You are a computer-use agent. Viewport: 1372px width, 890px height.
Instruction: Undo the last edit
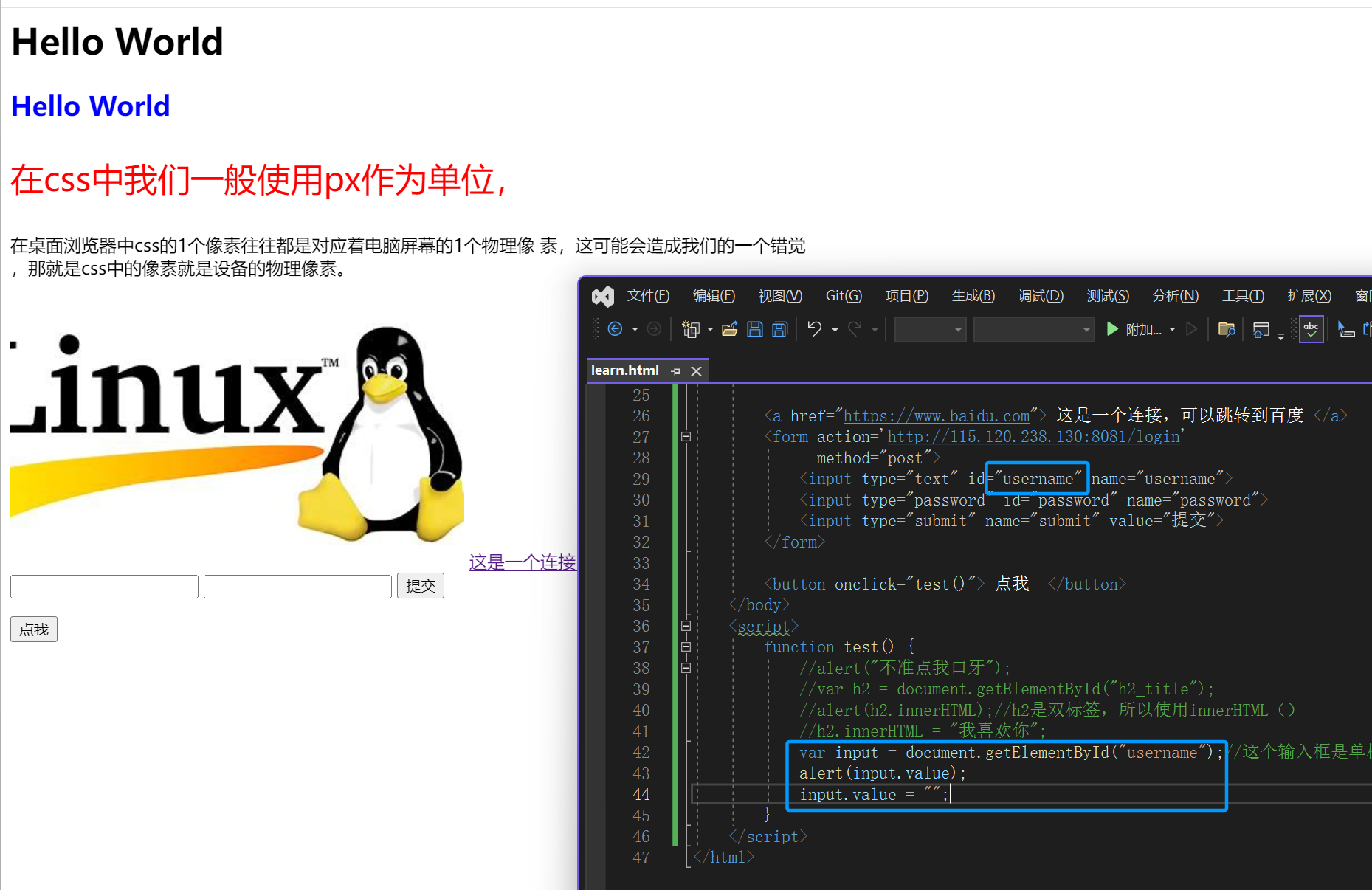pyautogui.click(x=814, y=329)
